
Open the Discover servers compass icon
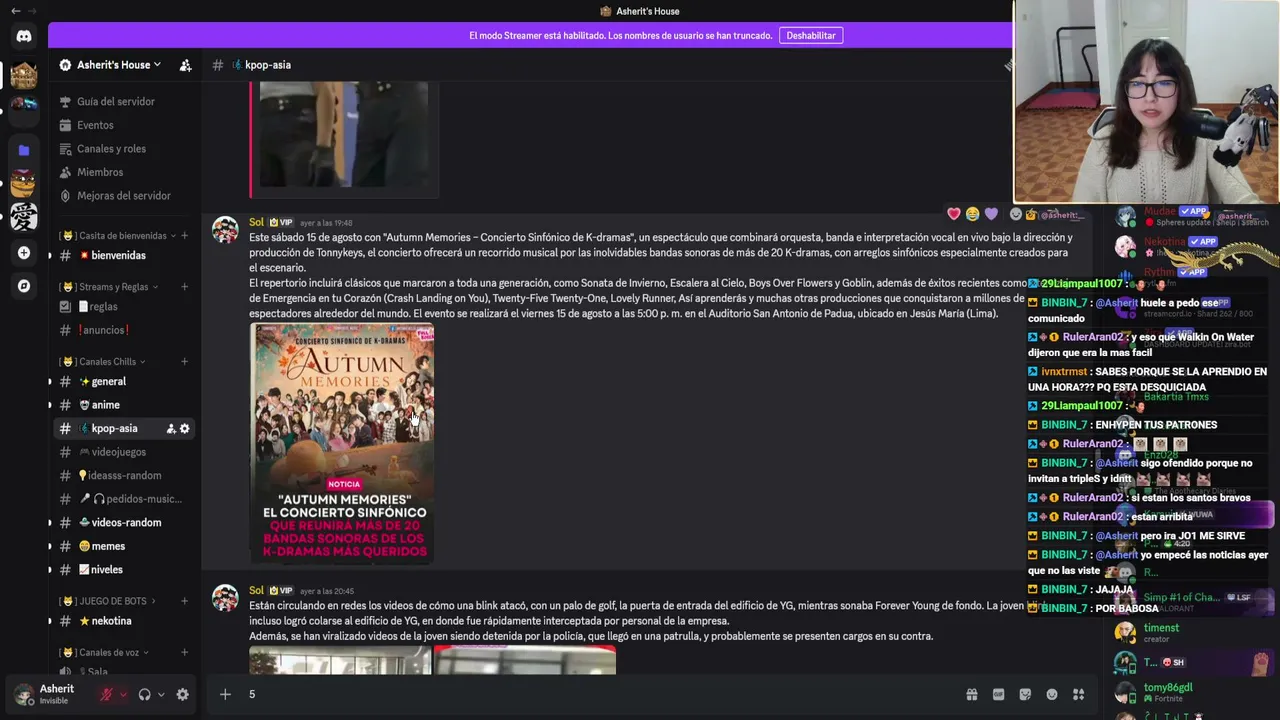click(x=24, y=286)
